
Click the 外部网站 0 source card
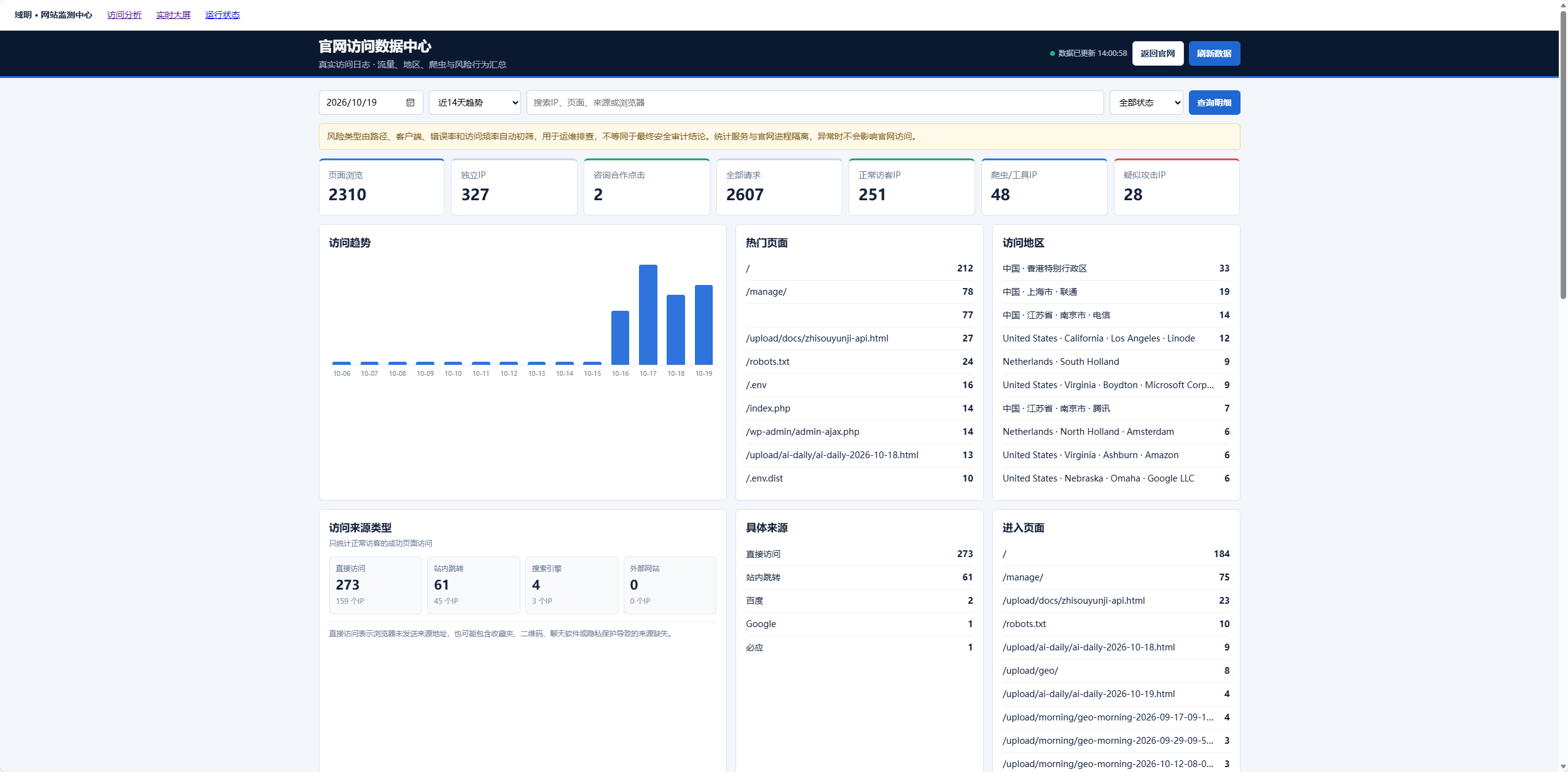pyautogui.click(x=670, y=585)
